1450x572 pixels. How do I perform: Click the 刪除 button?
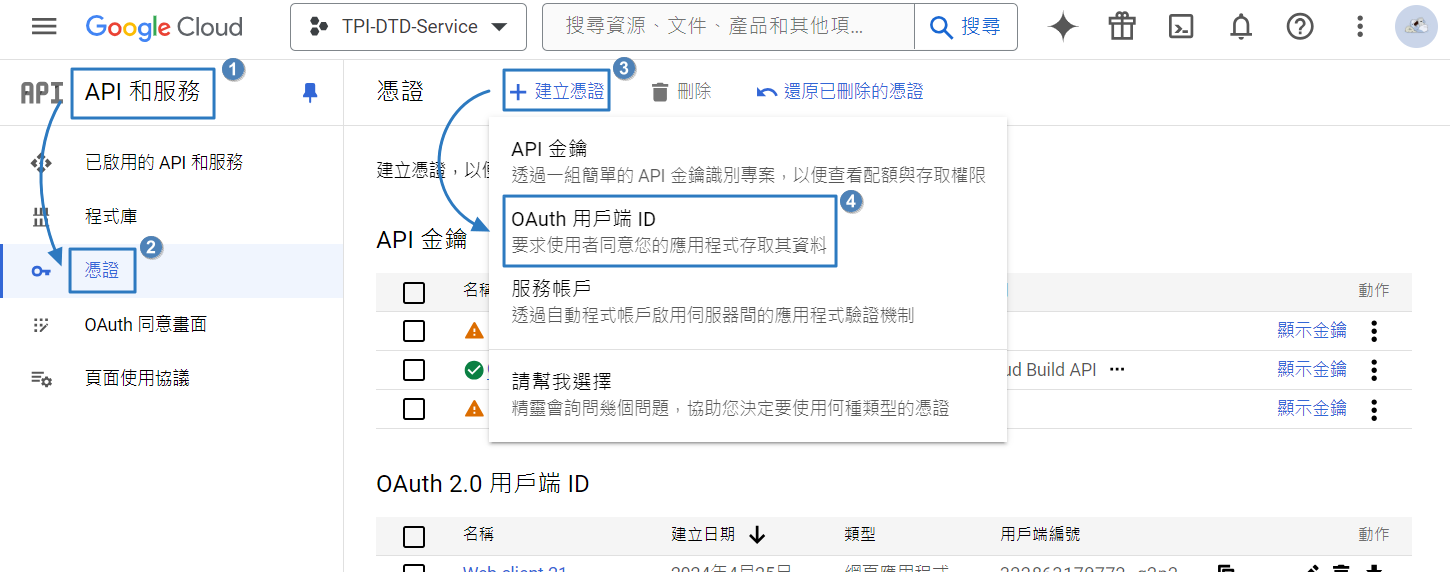tap(681, 92)
